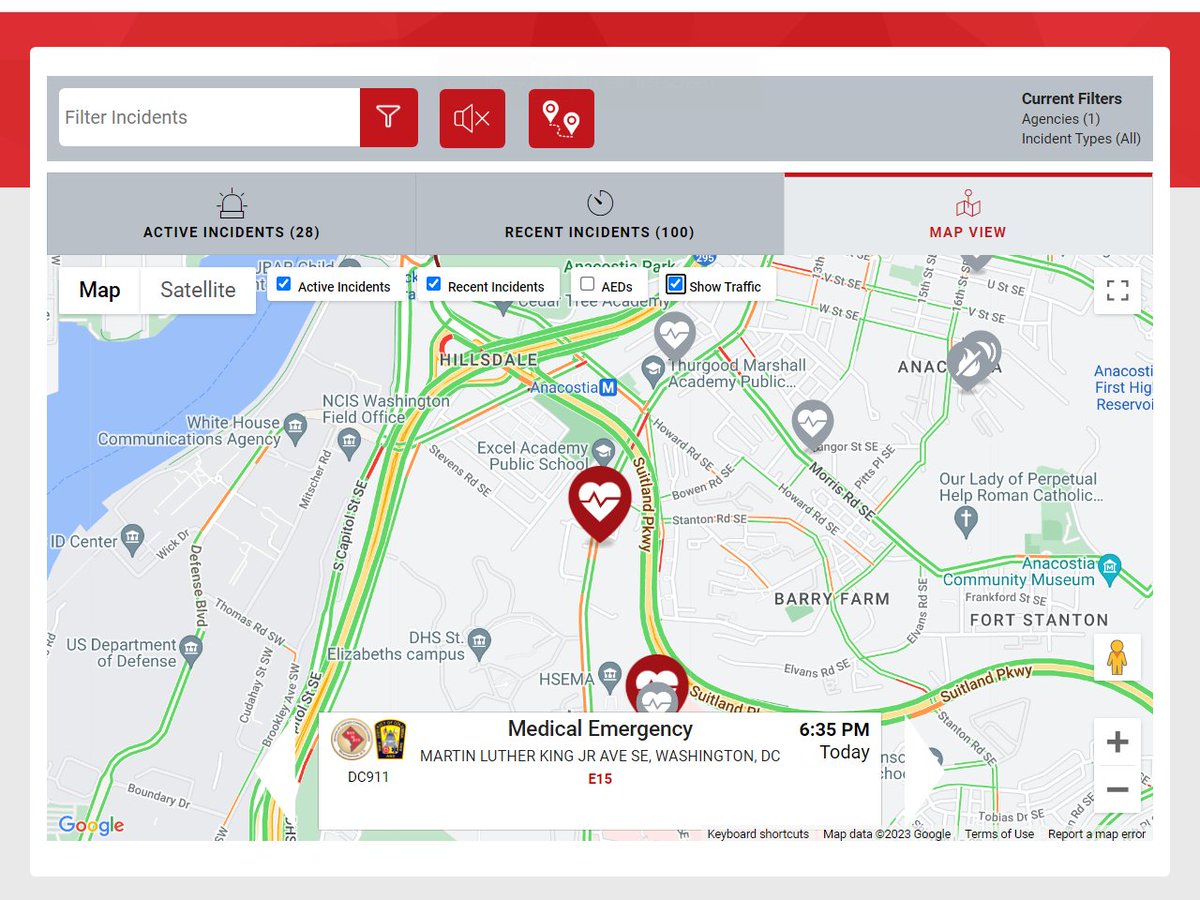Click the Anacostia Metro station icon
The image size is (1200, 900).
tap(607, 387)
